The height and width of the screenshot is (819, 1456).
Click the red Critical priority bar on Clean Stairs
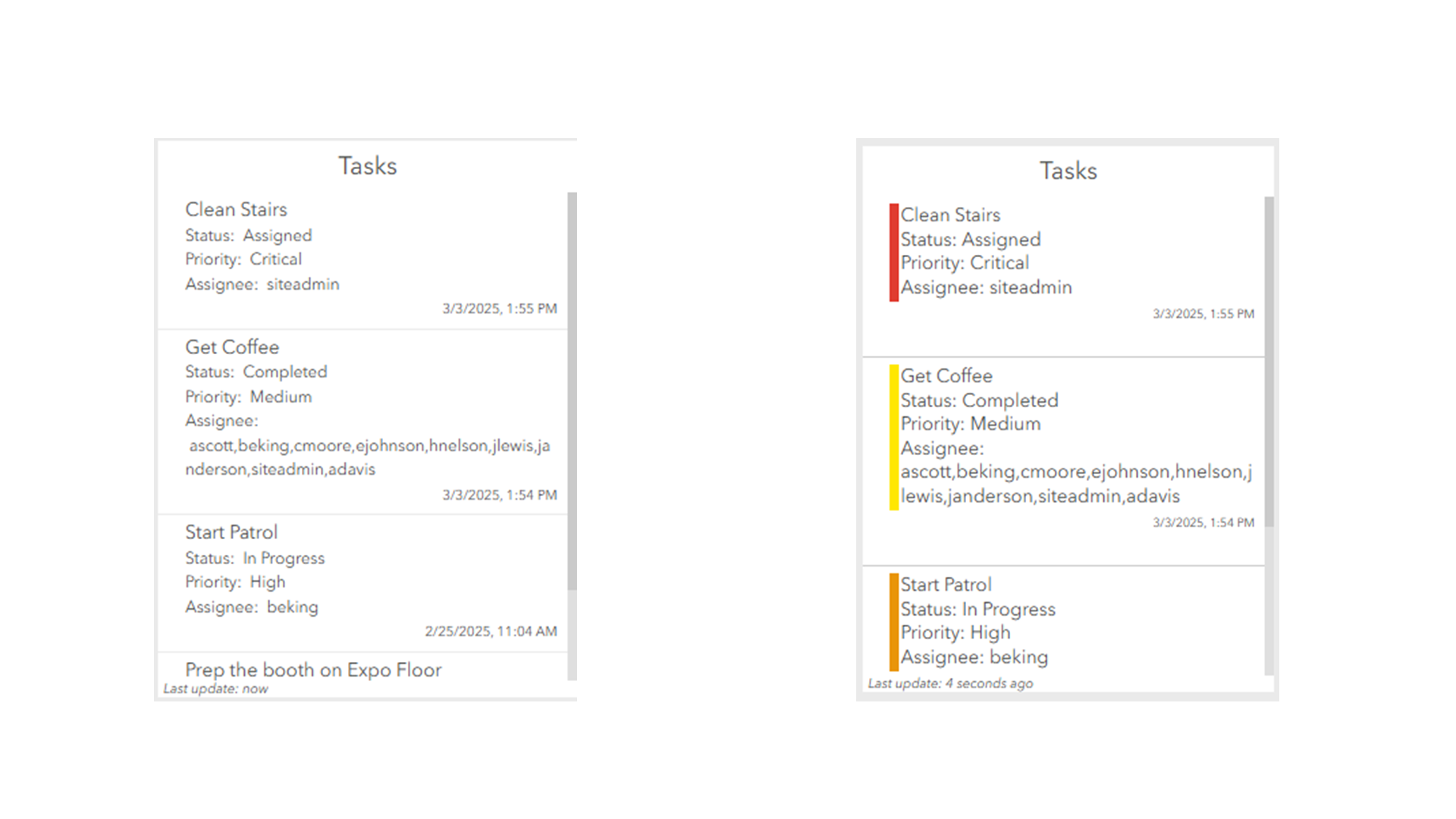pos(893,250)
